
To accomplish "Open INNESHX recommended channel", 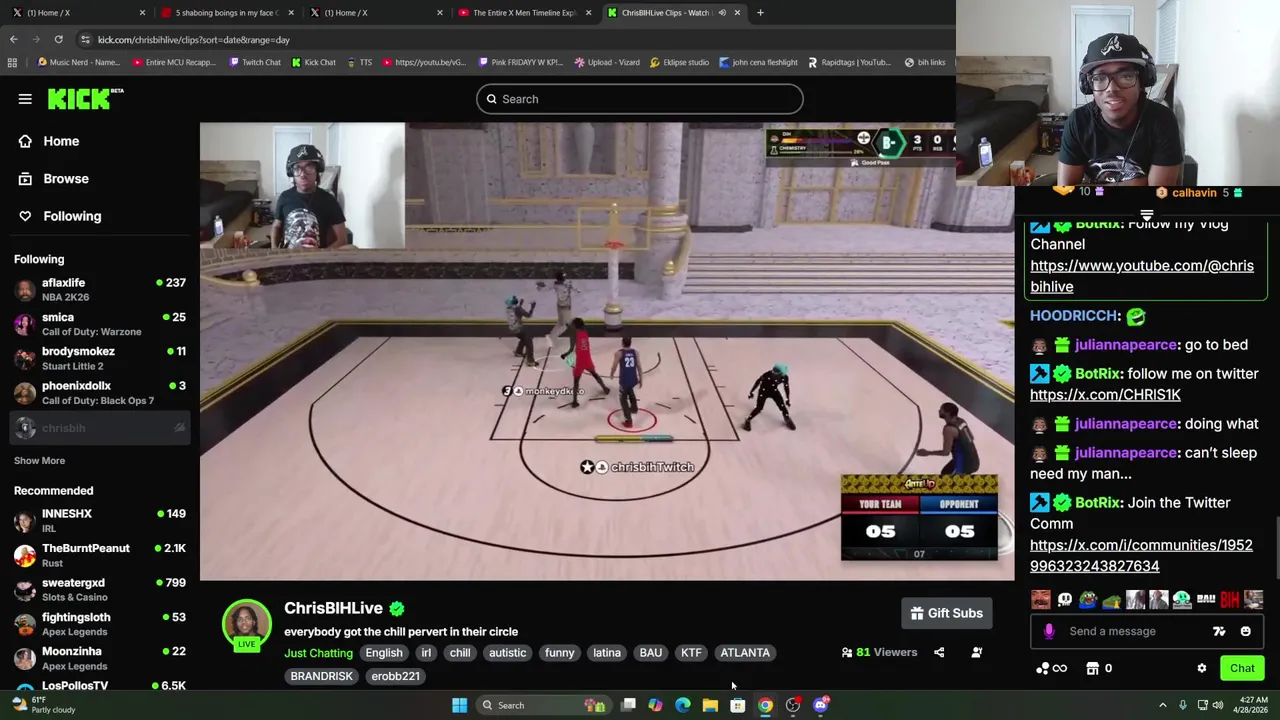I will [x=100, y=520].
